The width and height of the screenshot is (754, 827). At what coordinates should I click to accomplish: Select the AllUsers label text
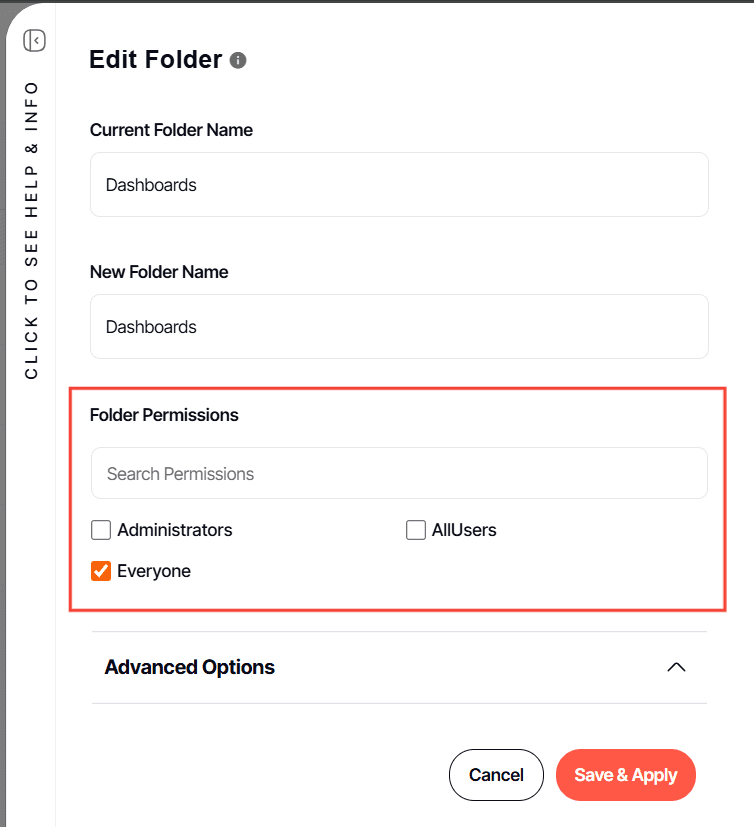(464, 530)
